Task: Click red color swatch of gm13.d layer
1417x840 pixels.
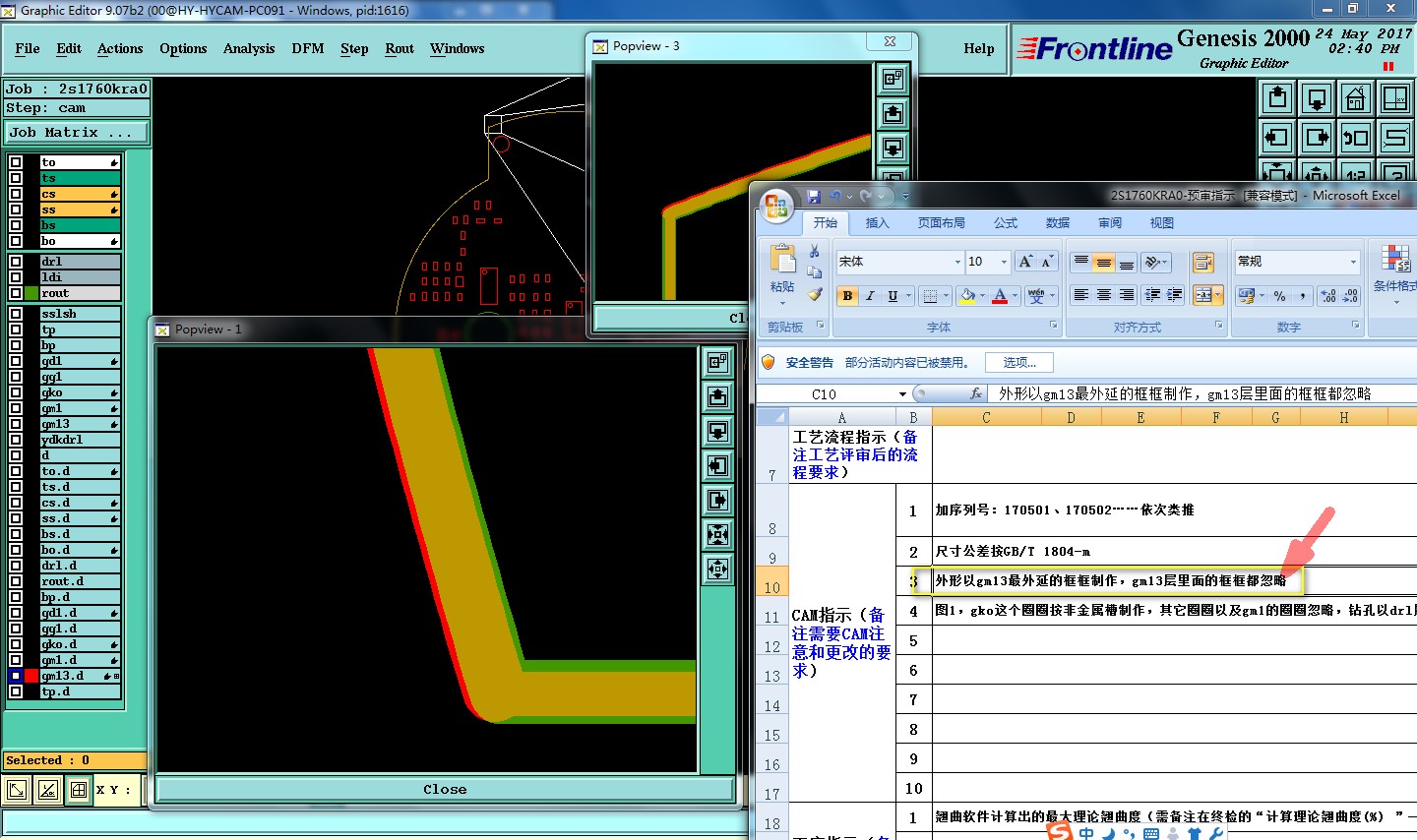Action: pos(31,676)
